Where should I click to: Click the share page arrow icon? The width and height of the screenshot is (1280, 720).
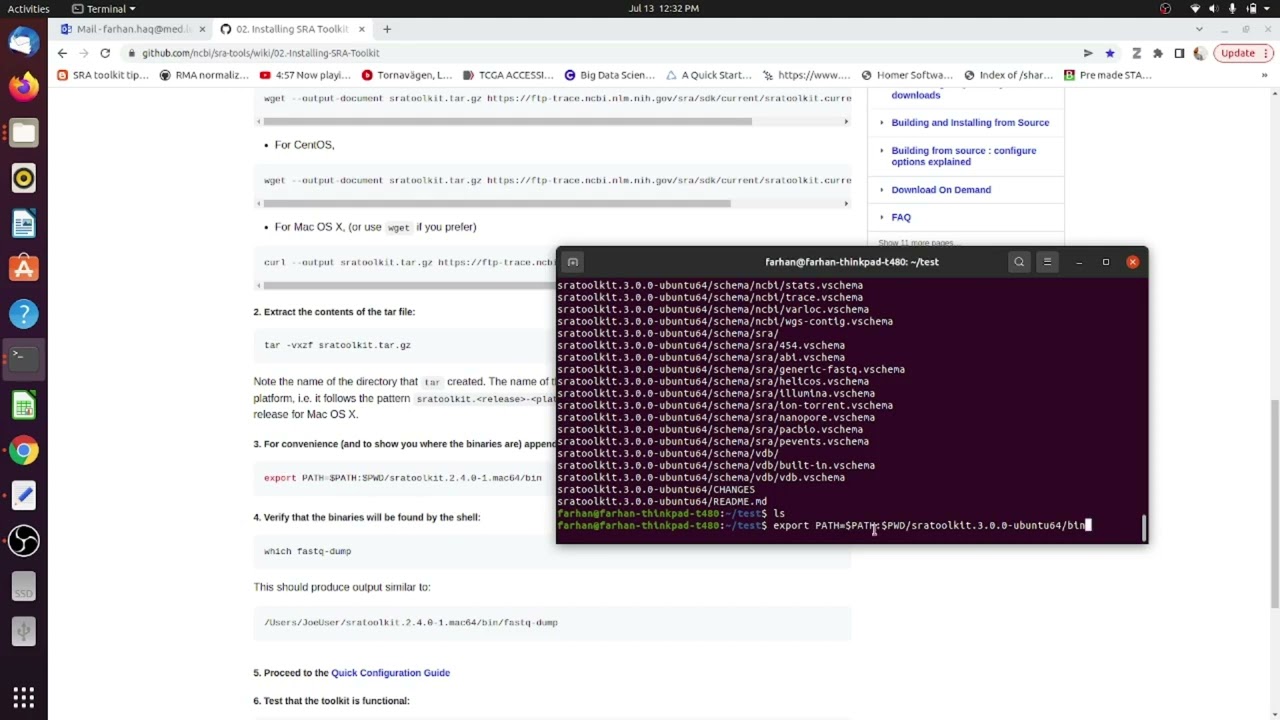coord(1088,53)
